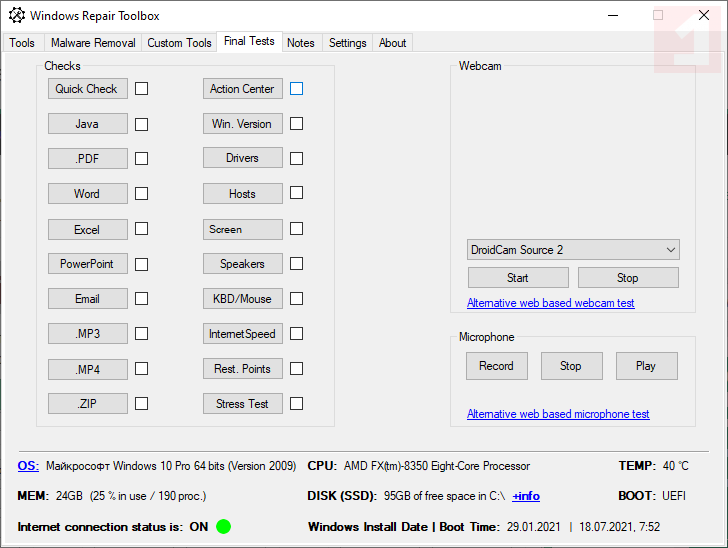Tick the KBD/Mouse checkbox
Screen dimensions: 728x548
pos(297,298)
